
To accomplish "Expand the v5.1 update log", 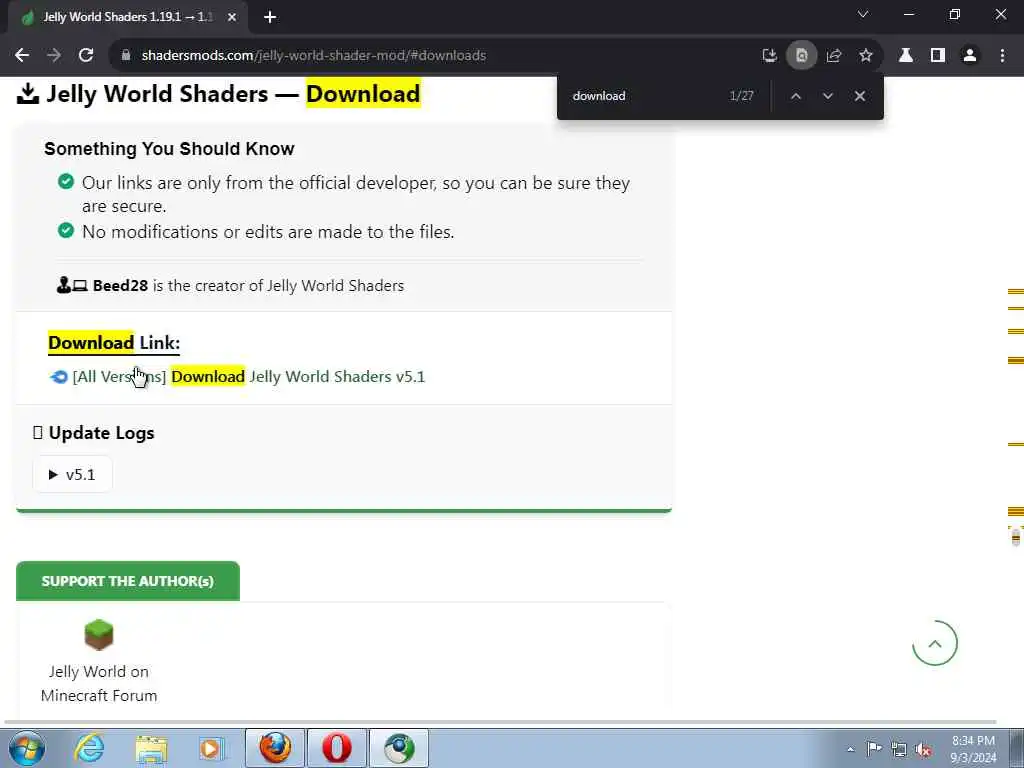I will [x=72, y=475].
